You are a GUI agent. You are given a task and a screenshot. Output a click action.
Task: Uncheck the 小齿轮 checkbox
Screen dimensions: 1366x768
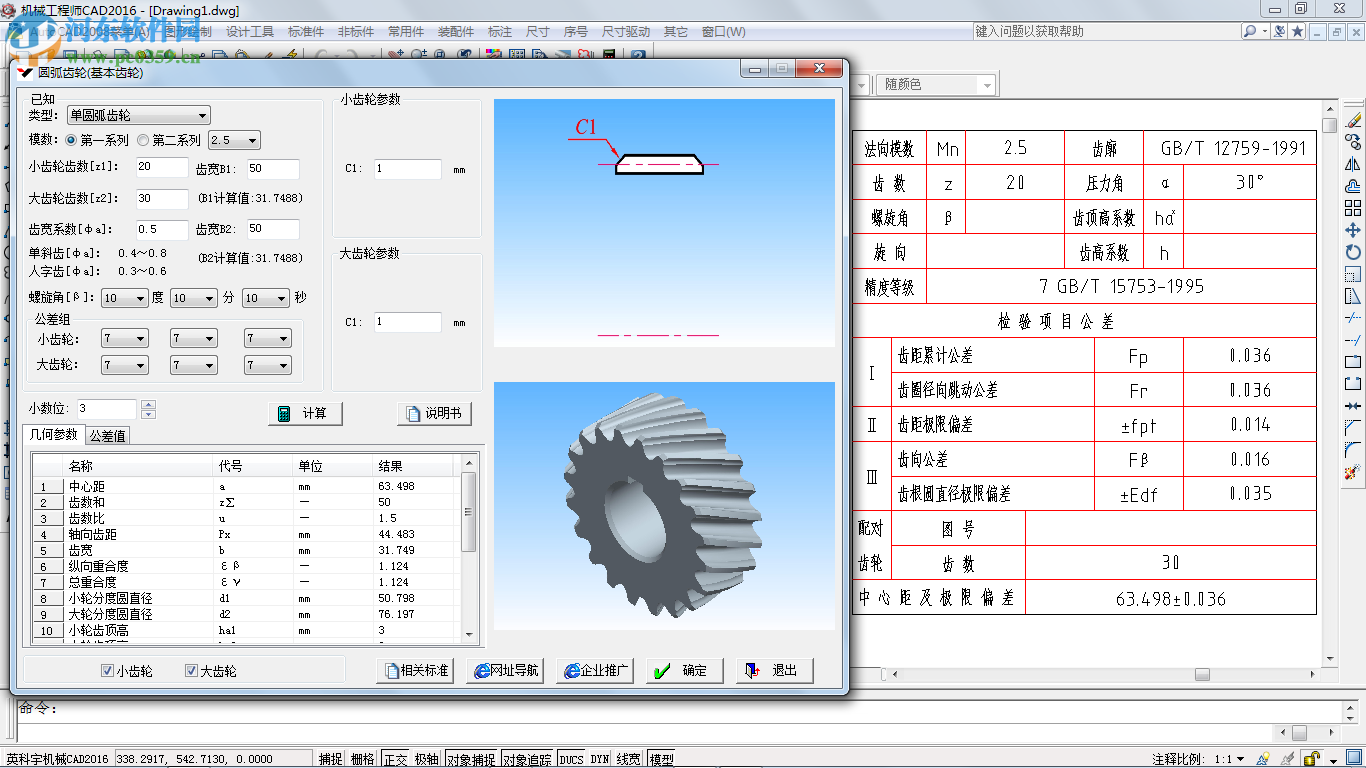pos(108,671)
